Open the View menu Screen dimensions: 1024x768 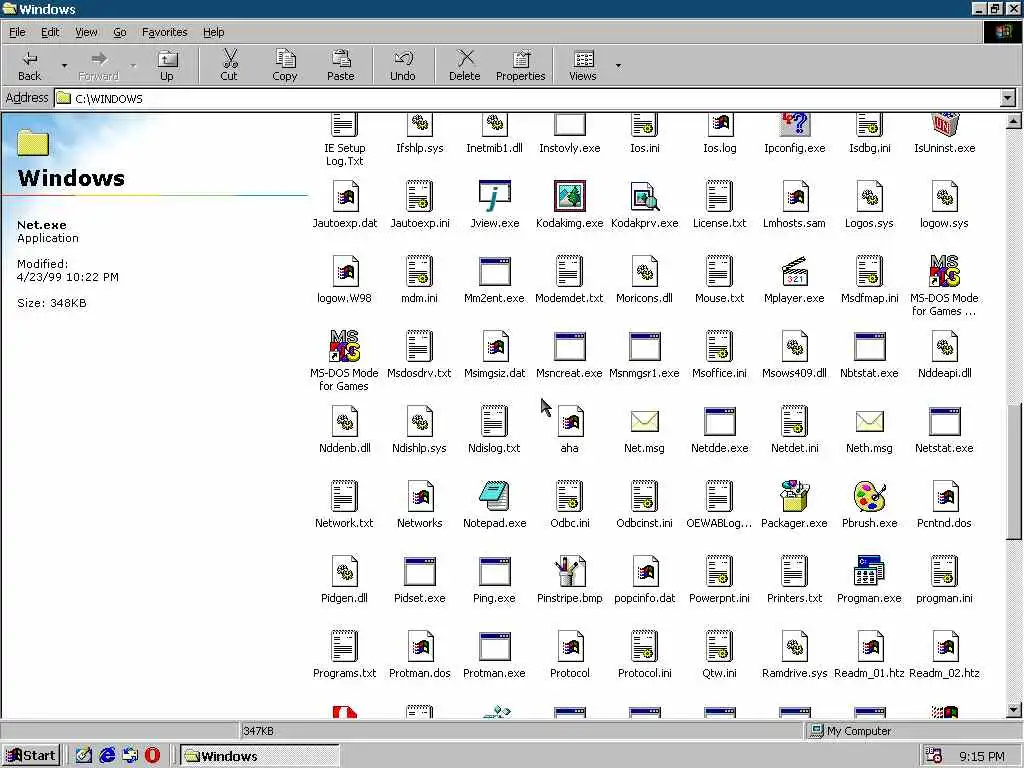coord(86,32)
